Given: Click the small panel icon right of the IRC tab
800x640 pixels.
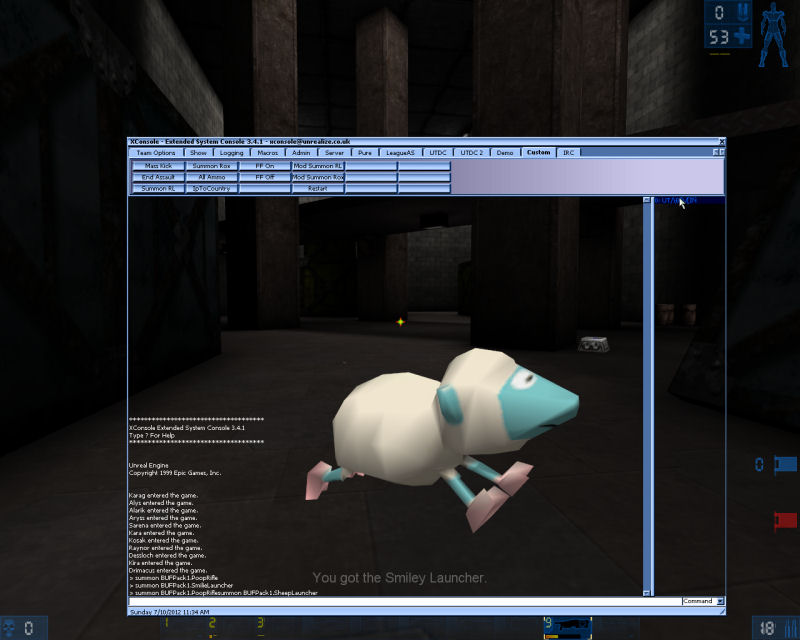Looking at the screenshot, I should click(716, 152).
